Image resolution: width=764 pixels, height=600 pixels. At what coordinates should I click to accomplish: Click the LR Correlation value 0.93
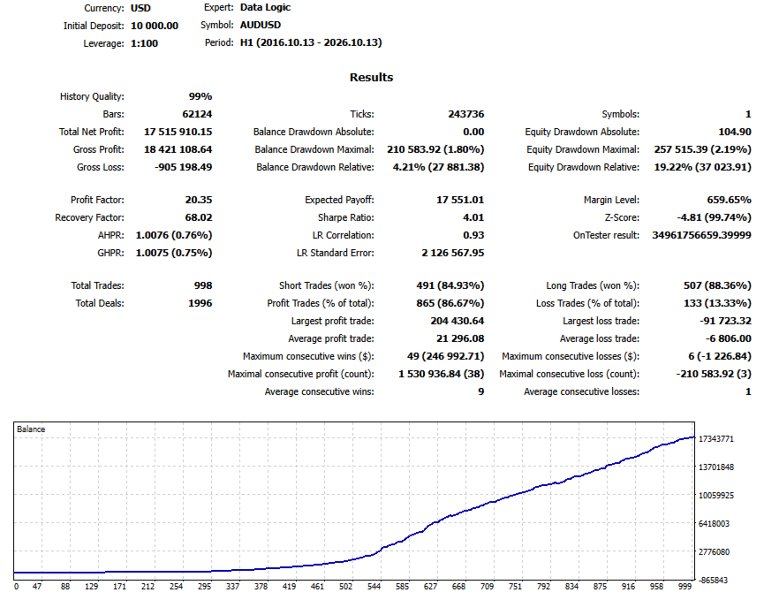474,235
